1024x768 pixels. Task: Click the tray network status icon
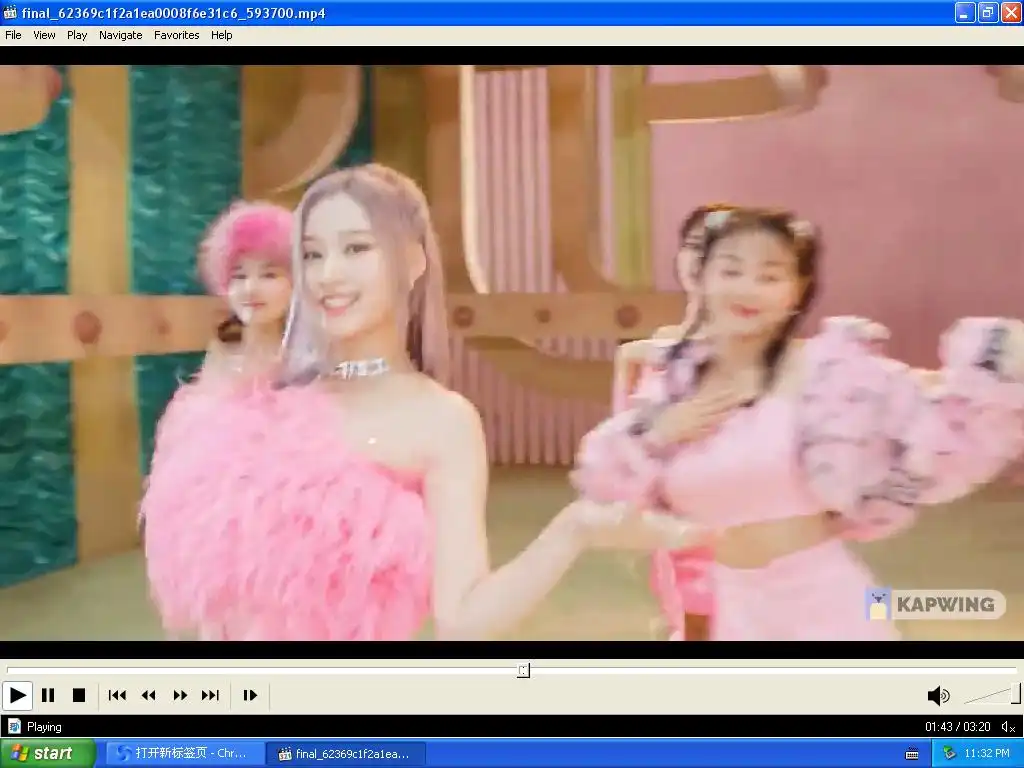pyautogui.click(x=949, y=754)
